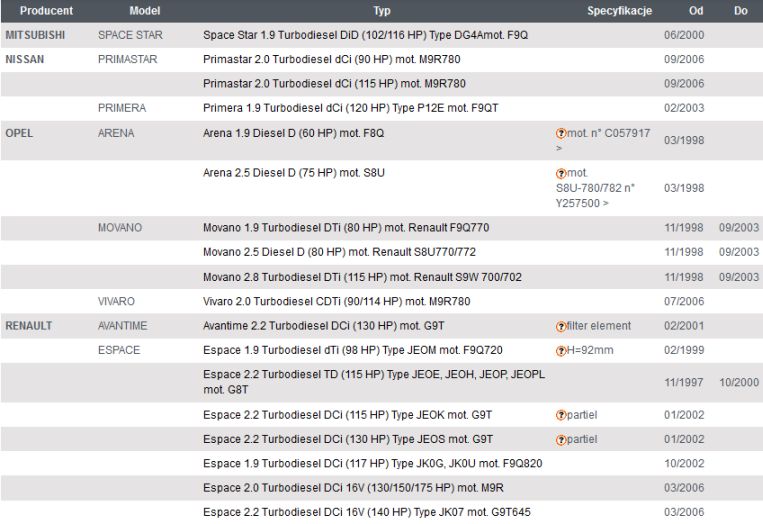Click the Do column header

[x=741, y=11]
